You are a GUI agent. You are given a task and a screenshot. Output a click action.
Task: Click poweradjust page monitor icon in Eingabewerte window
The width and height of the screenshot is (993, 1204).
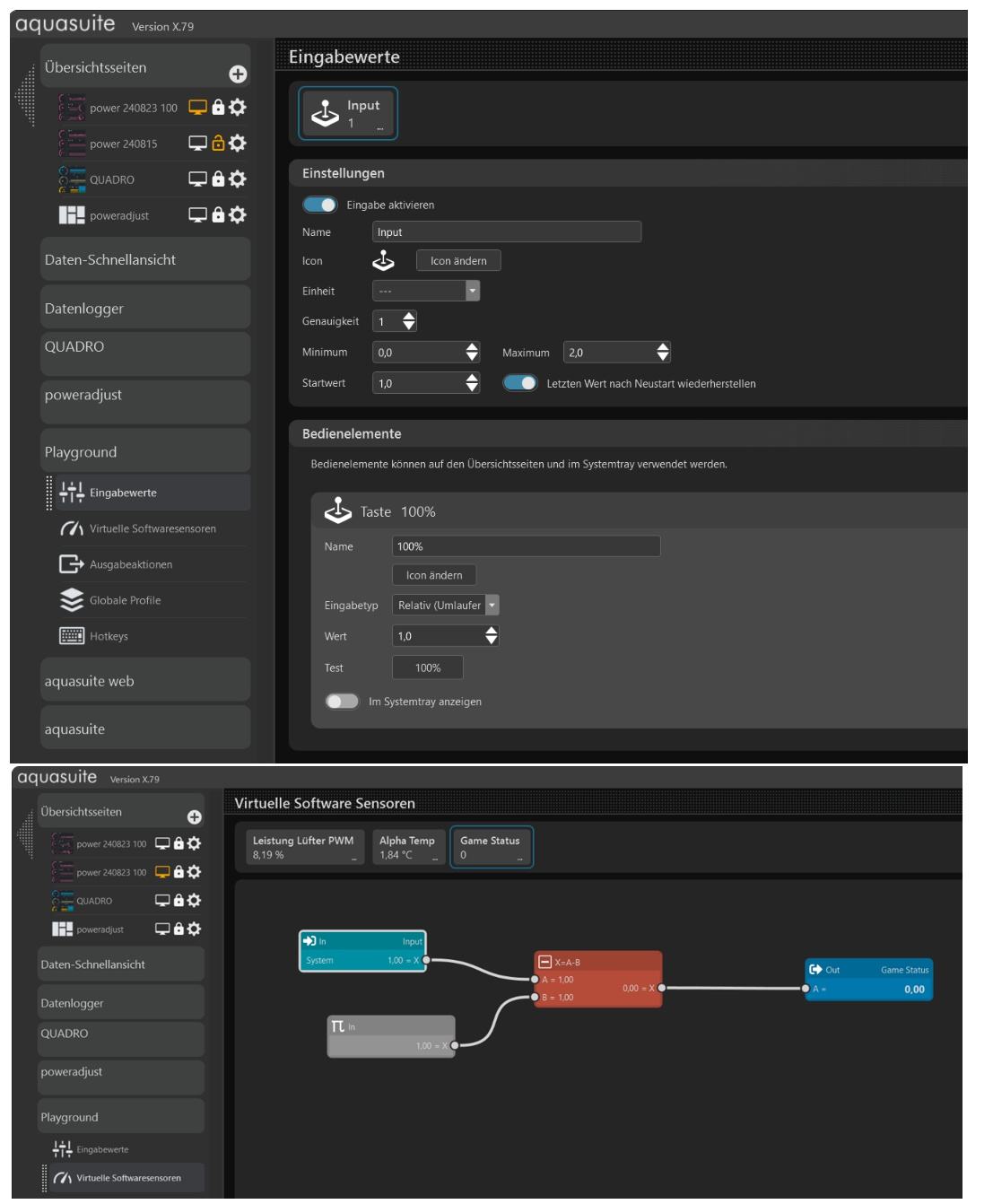click(197, 214)
